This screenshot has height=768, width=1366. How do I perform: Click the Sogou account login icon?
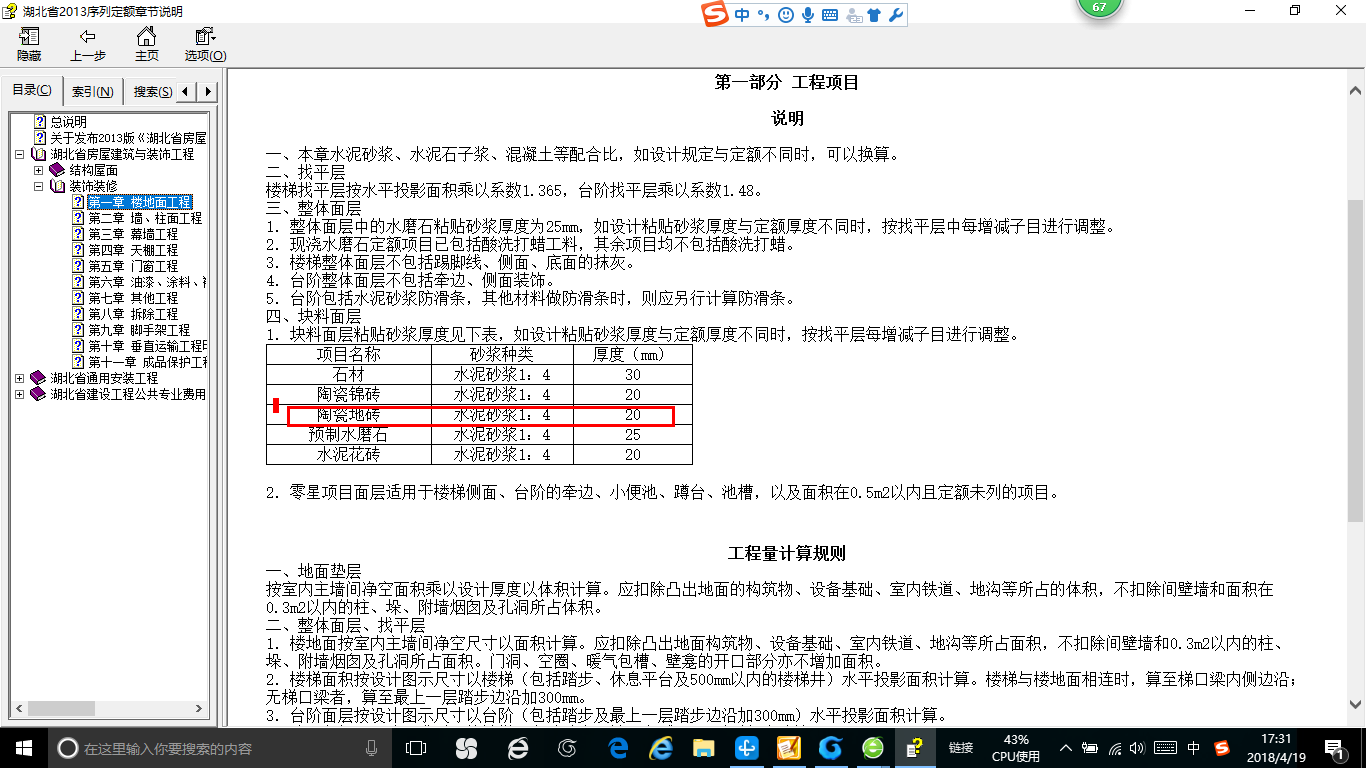(853, 15)
